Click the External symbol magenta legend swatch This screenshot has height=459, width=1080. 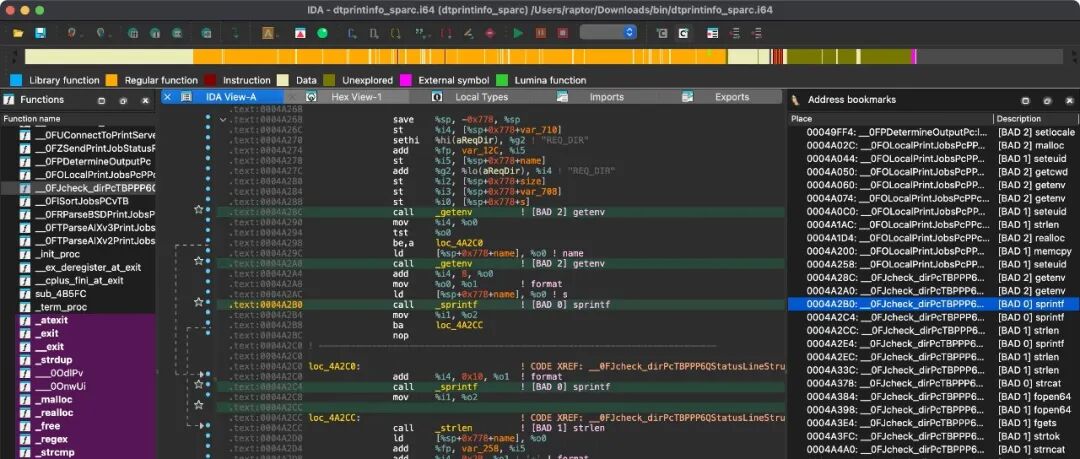pos(406,80)
